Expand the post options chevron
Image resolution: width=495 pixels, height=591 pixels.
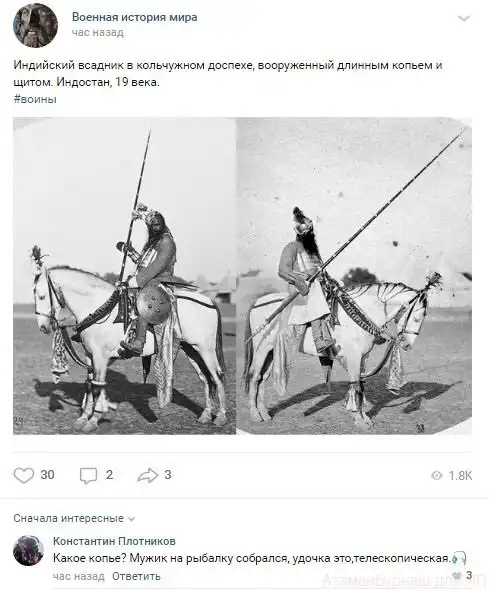coord(464,18)
